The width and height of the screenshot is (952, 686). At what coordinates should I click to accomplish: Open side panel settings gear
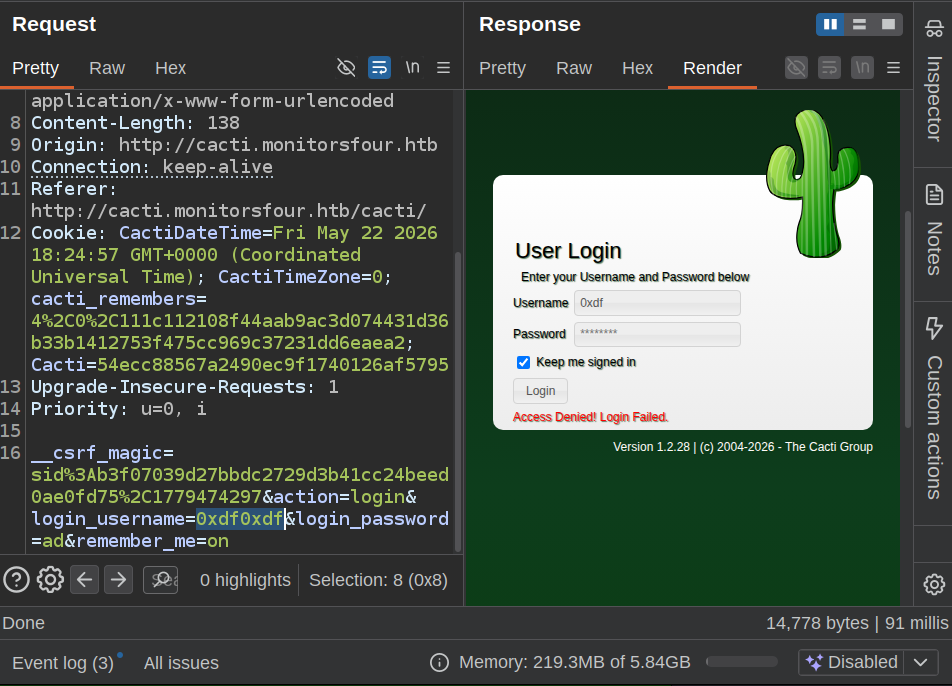pos(934,584)
